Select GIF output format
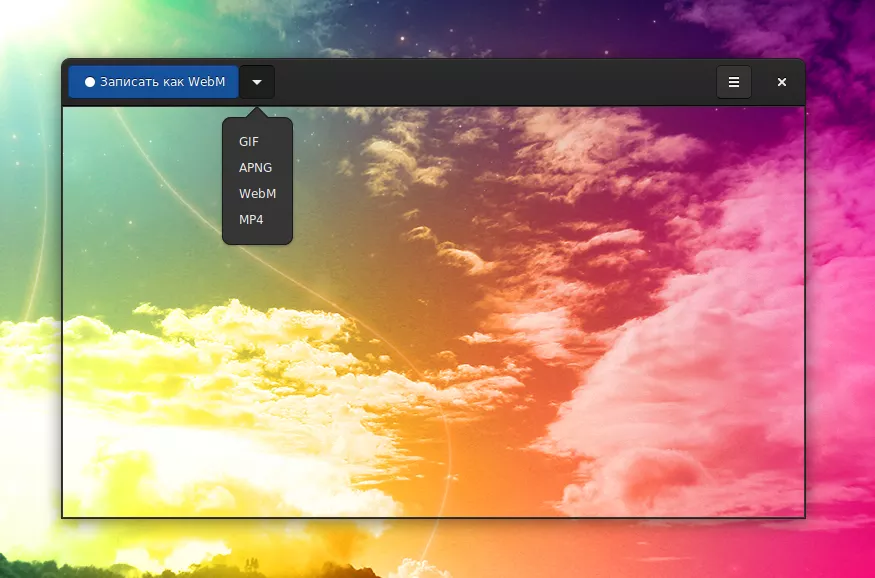This screenshot has height=578, width=875. (x=249, y=142)
